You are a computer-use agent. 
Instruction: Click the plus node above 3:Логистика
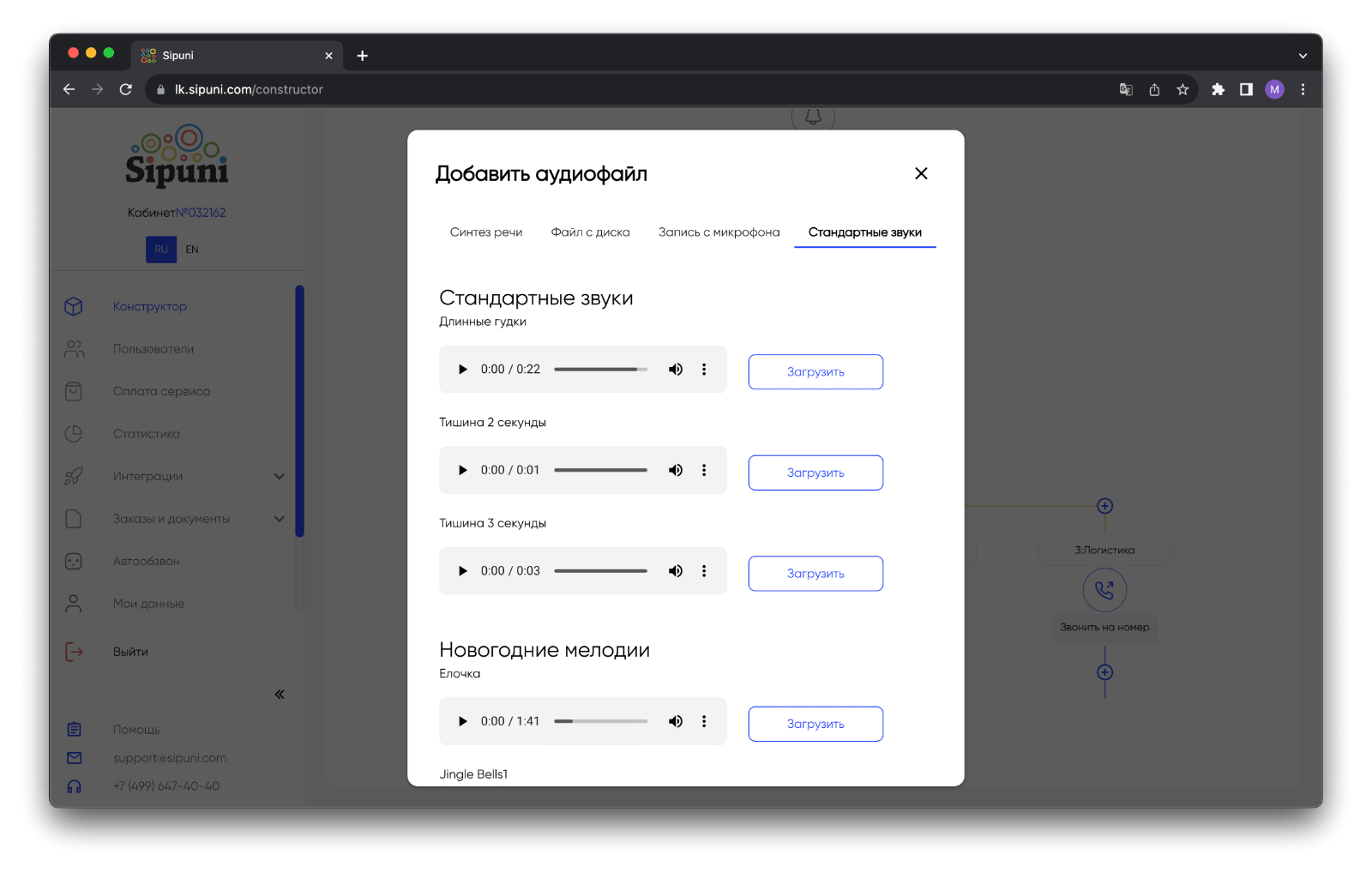(1104, 506)
